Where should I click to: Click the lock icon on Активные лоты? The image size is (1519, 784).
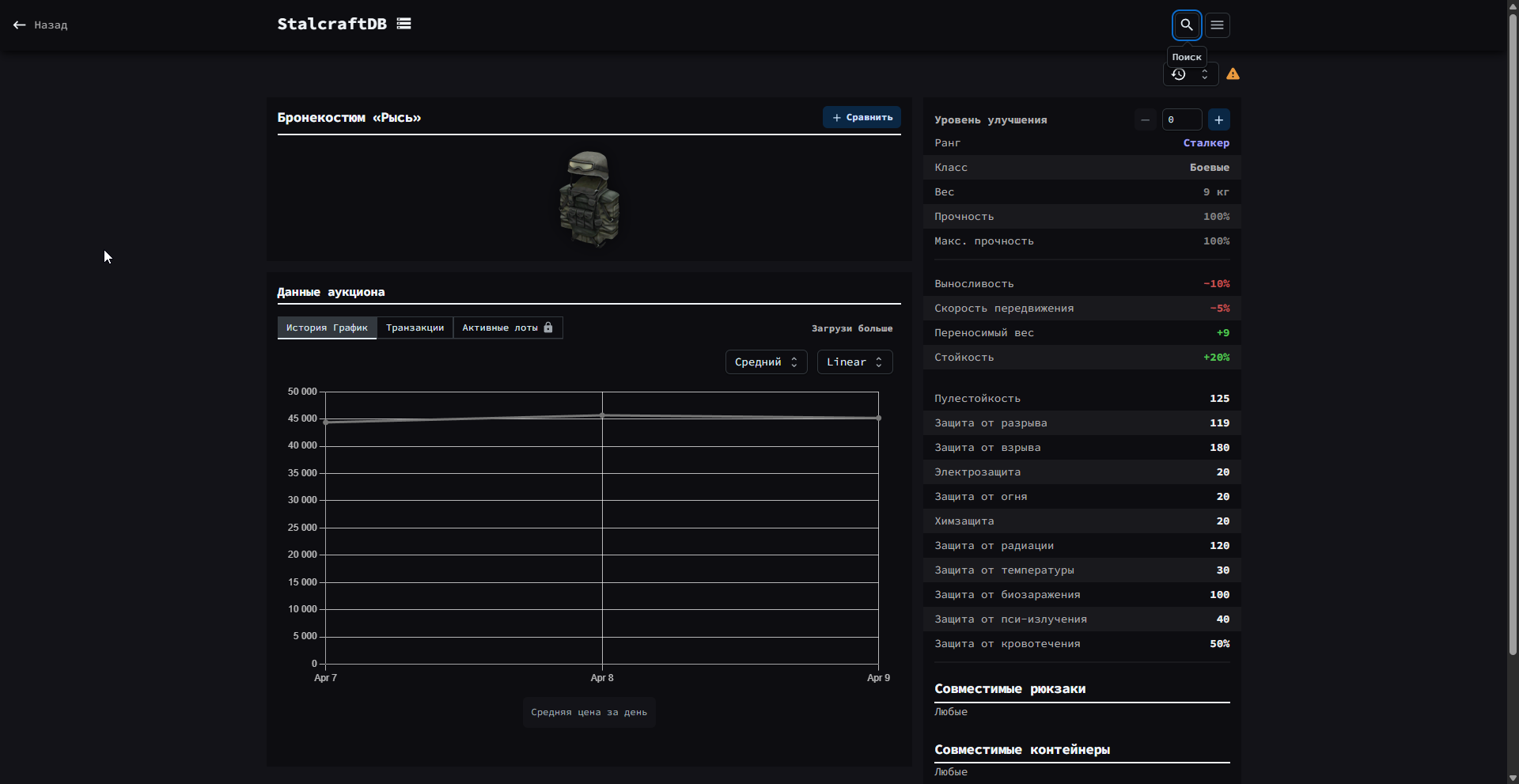pyautogui.click(x=548, y=328)
